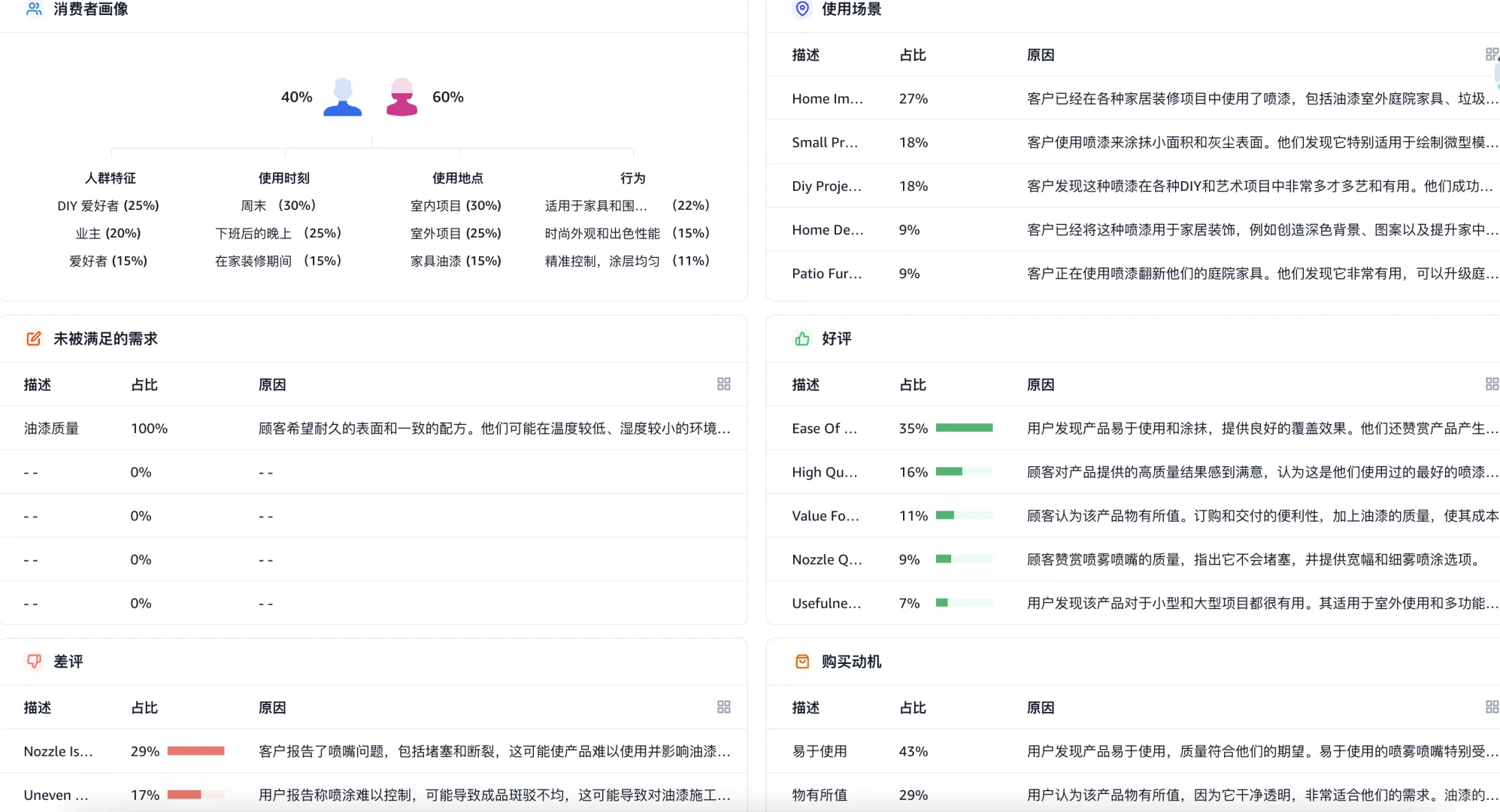The height and width of the screenshot is (812, 1500).
Task: Select the female avatar showing 60%
Action: 402,96
